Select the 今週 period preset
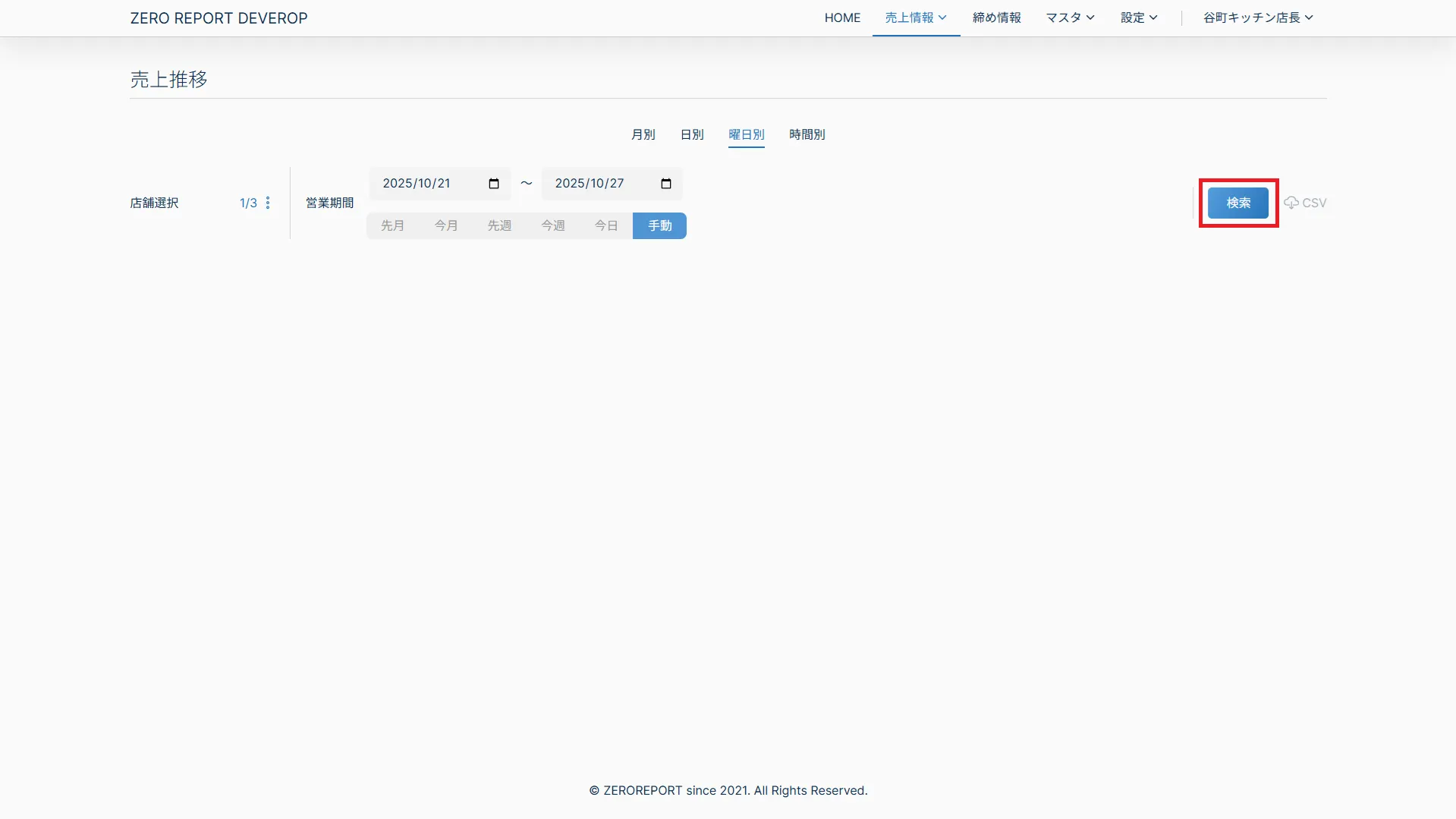The image size is (1456, 819). click(x=552, y=225)
